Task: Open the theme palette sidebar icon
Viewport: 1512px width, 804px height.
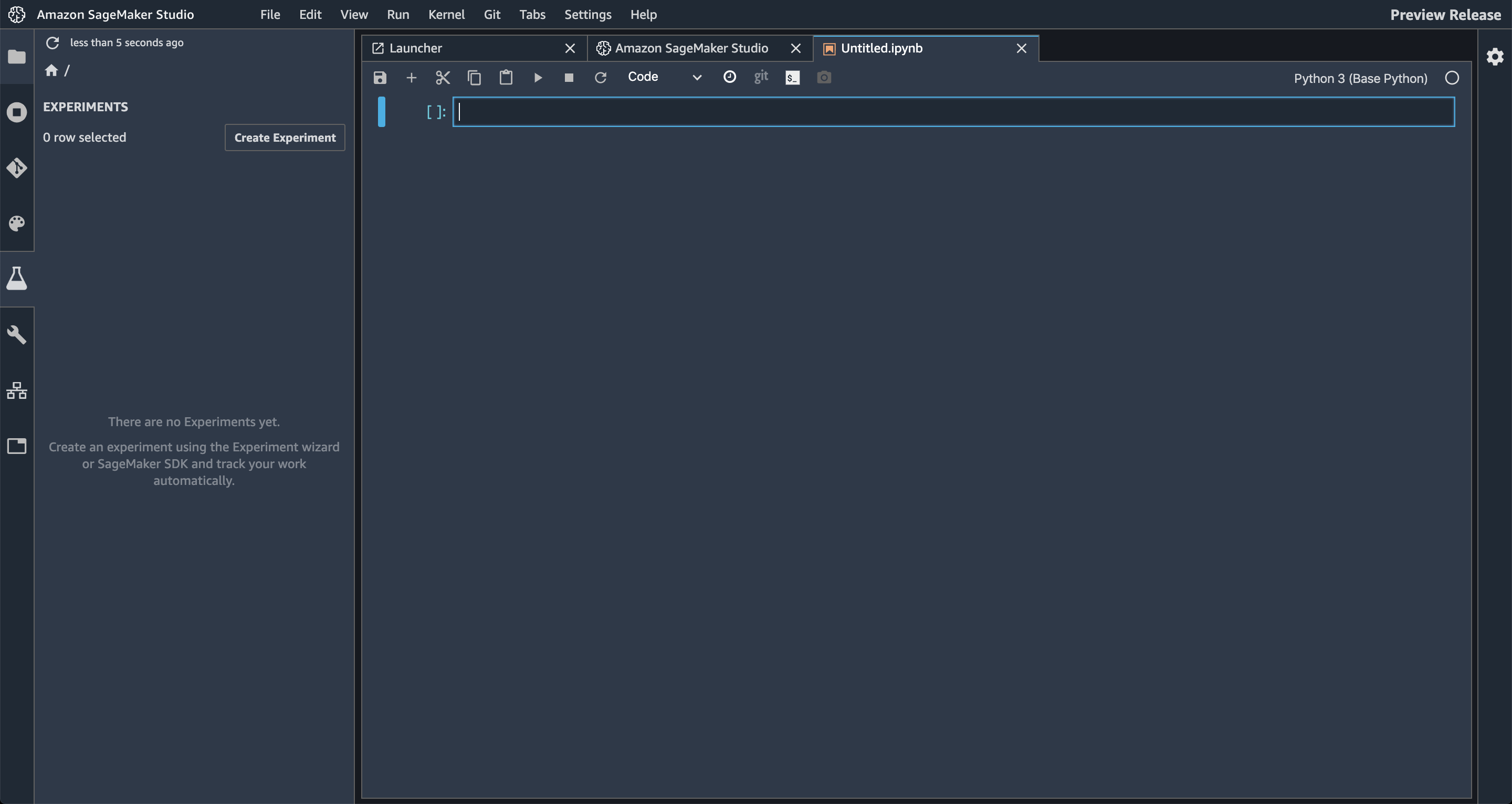Action: click(16, 224)
